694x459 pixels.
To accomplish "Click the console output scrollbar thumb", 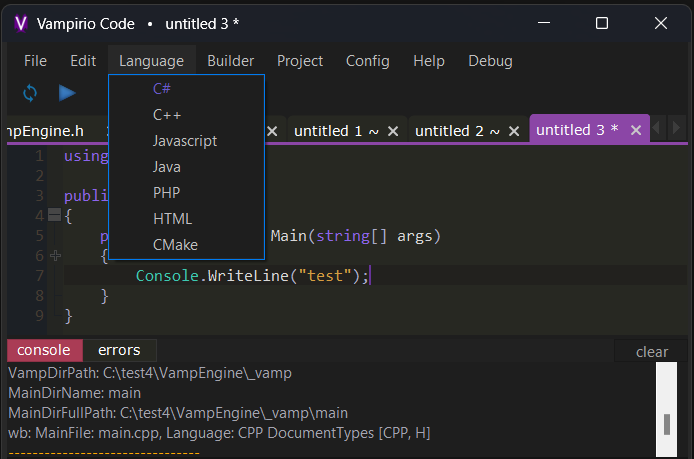I will [666, 423].
